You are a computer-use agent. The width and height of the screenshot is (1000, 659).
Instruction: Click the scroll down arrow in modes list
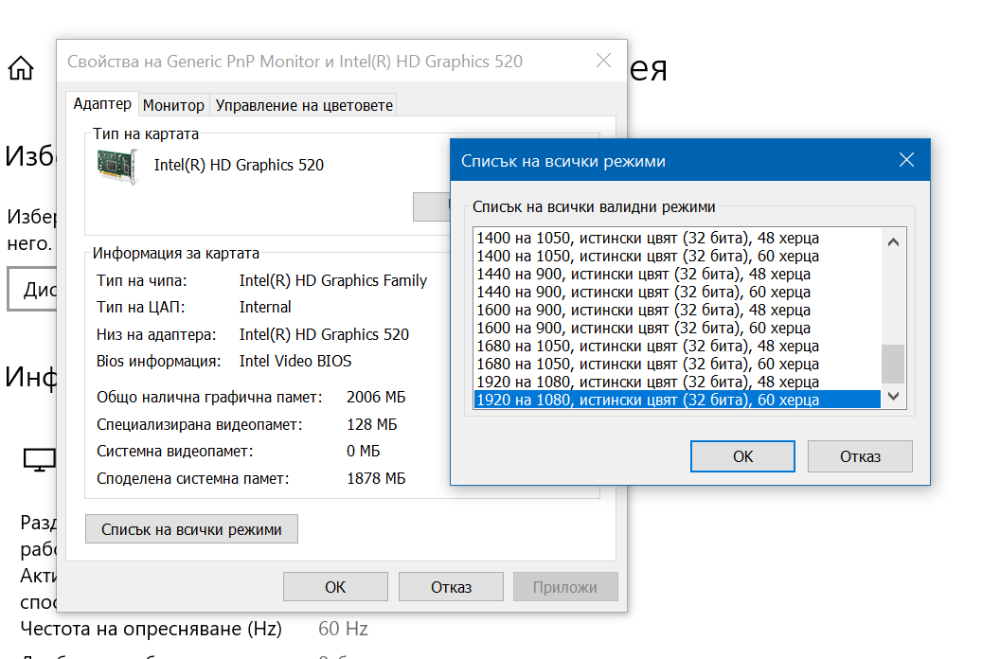(893, 396)
